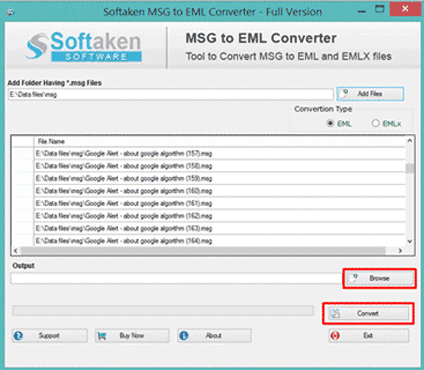Click the Output path input field
424x370 pixels.
pos(176,278)
